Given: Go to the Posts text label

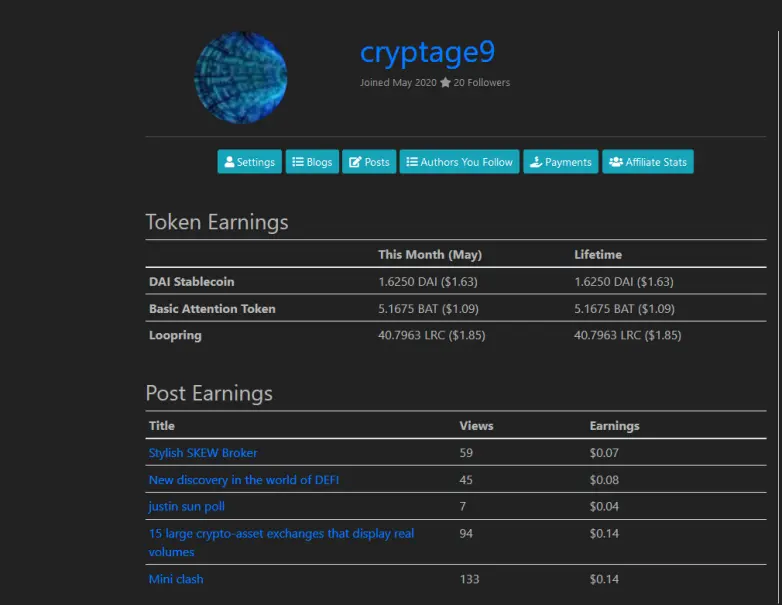Looking at the screenshot, I should click(x=377, y=162).
